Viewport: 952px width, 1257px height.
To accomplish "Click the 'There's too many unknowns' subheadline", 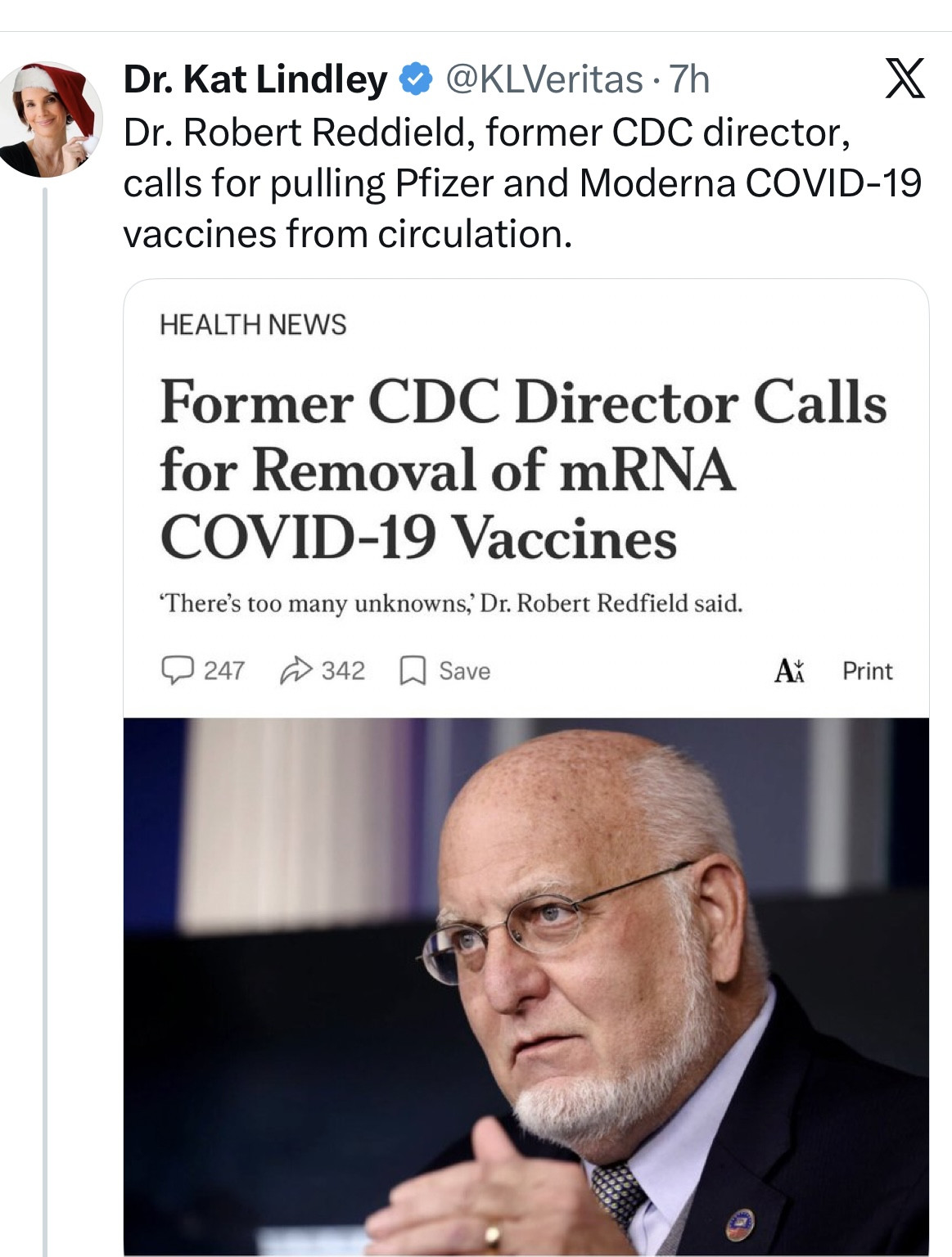I will tap(451, 604).
